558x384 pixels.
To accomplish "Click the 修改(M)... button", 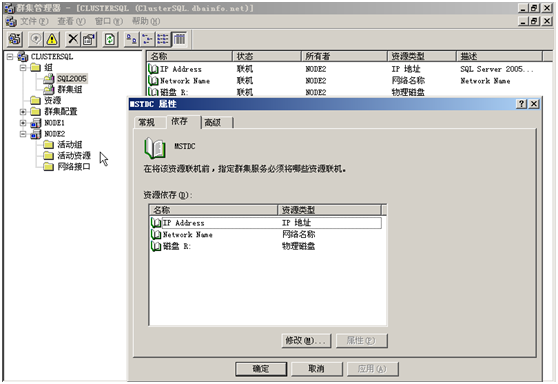I will point(306,341).
